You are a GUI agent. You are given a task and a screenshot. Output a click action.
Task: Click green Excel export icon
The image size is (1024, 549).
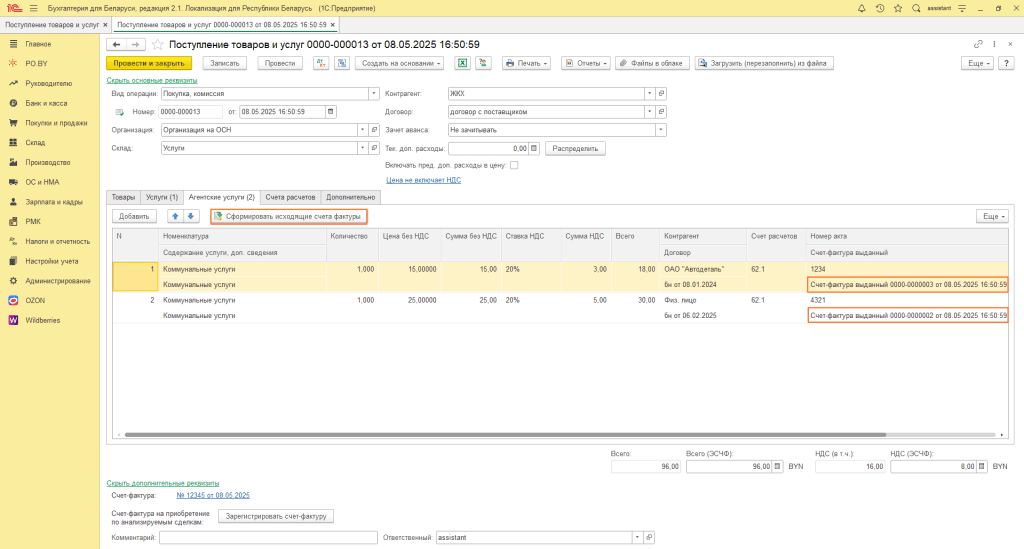[x=462, y=63]
